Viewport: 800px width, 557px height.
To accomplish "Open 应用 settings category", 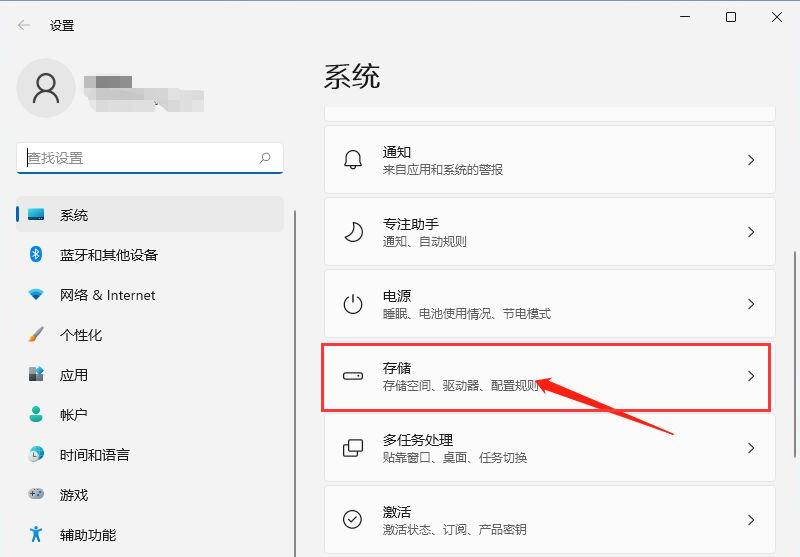I will (73, 374).
